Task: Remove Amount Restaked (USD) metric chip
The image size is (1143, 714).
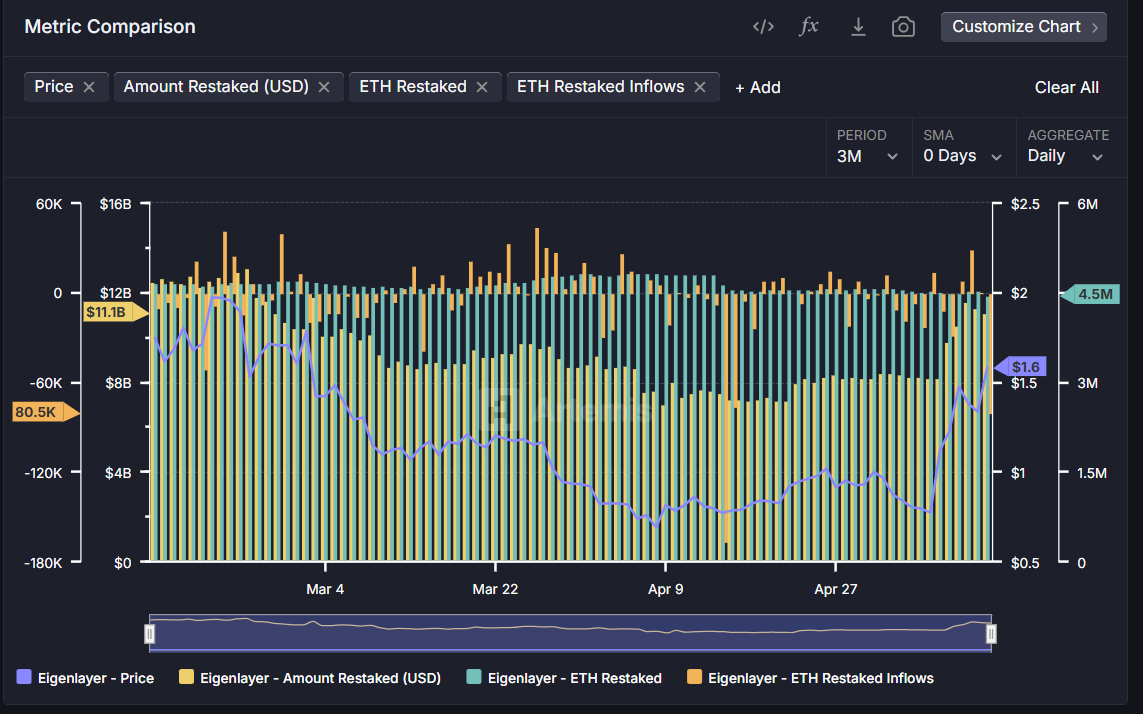Action: (x=324, y=87)
